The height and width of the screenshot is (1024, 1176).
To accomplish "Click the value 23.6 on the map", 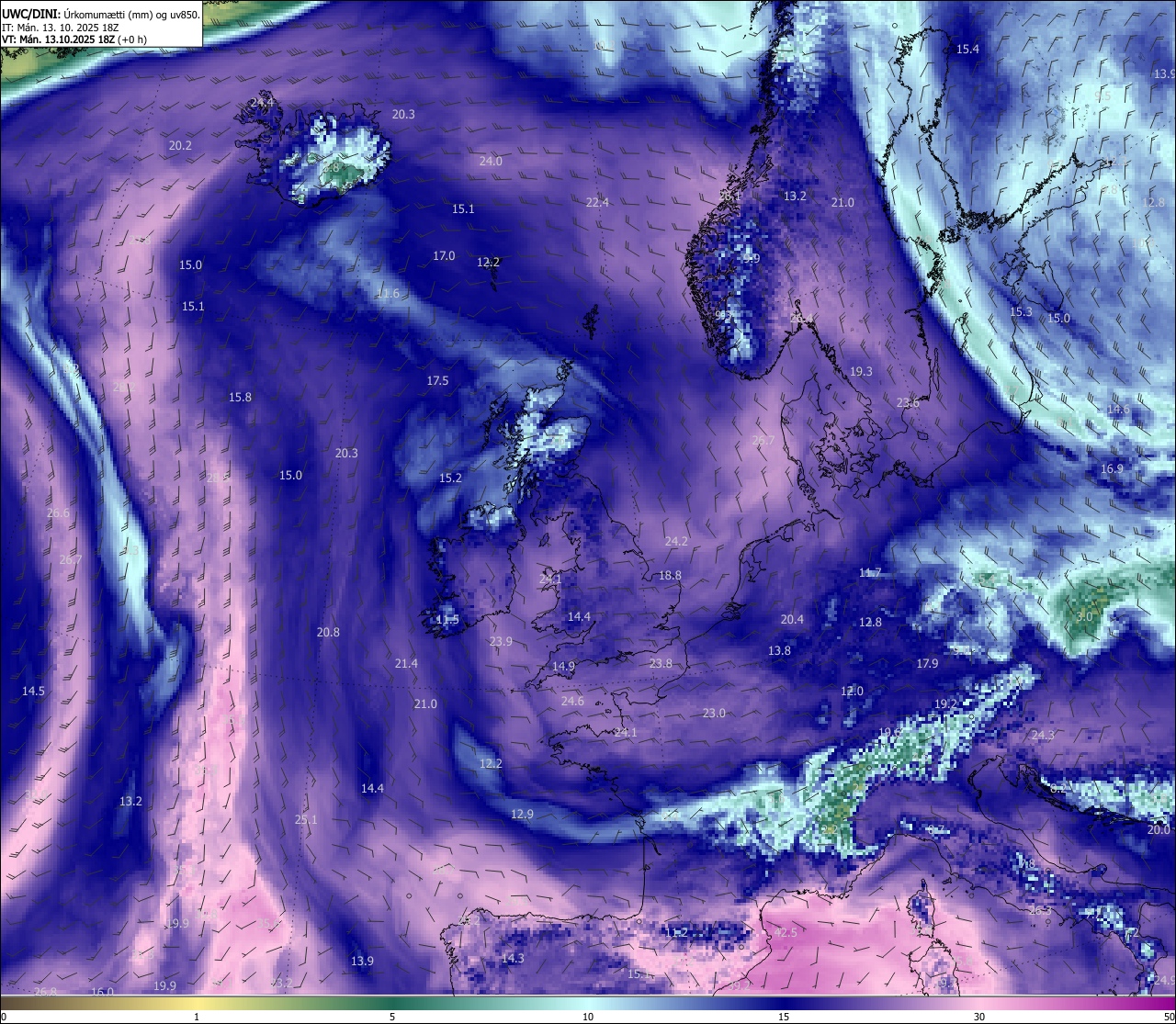I will [908, 403].
